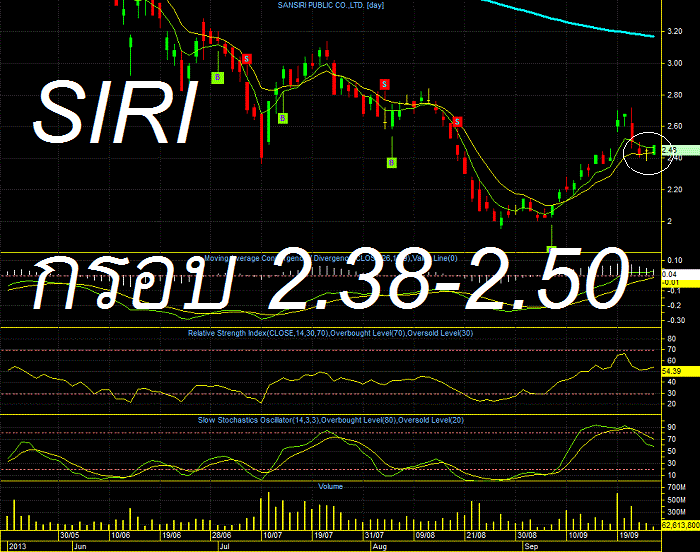Click the 19/06 date label
The height and width of the screenshot is (552, 700).
(171, 535)
